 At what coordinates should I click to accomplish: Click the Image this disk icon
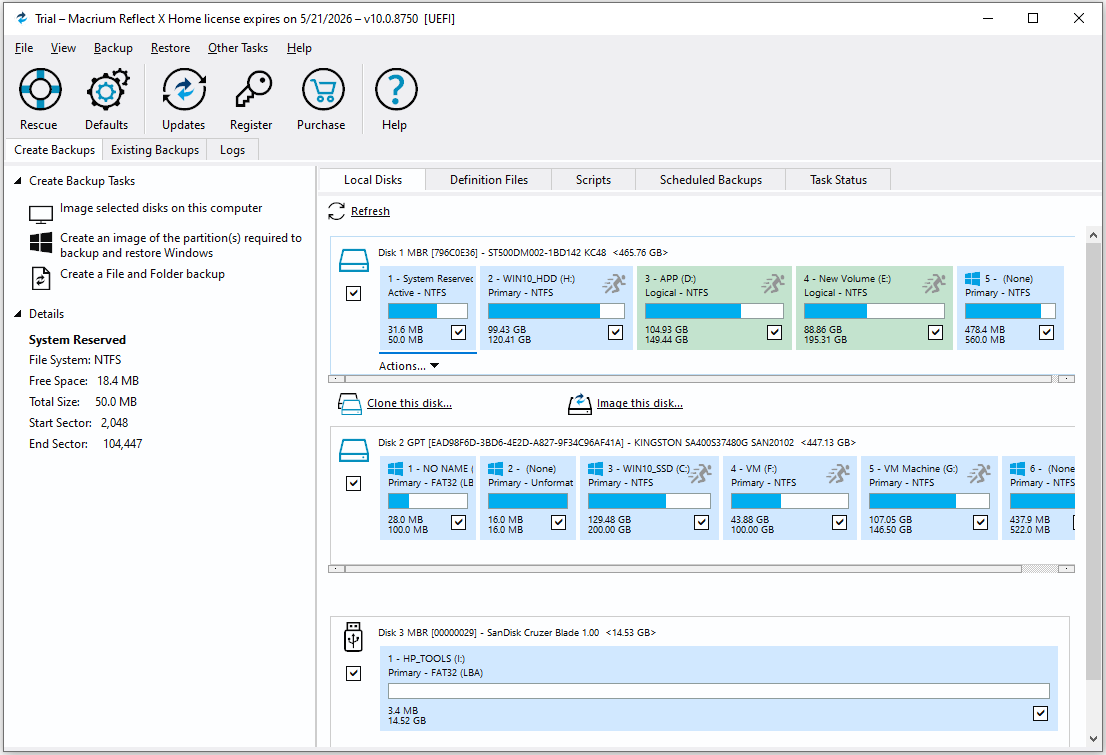coord(580,404)
